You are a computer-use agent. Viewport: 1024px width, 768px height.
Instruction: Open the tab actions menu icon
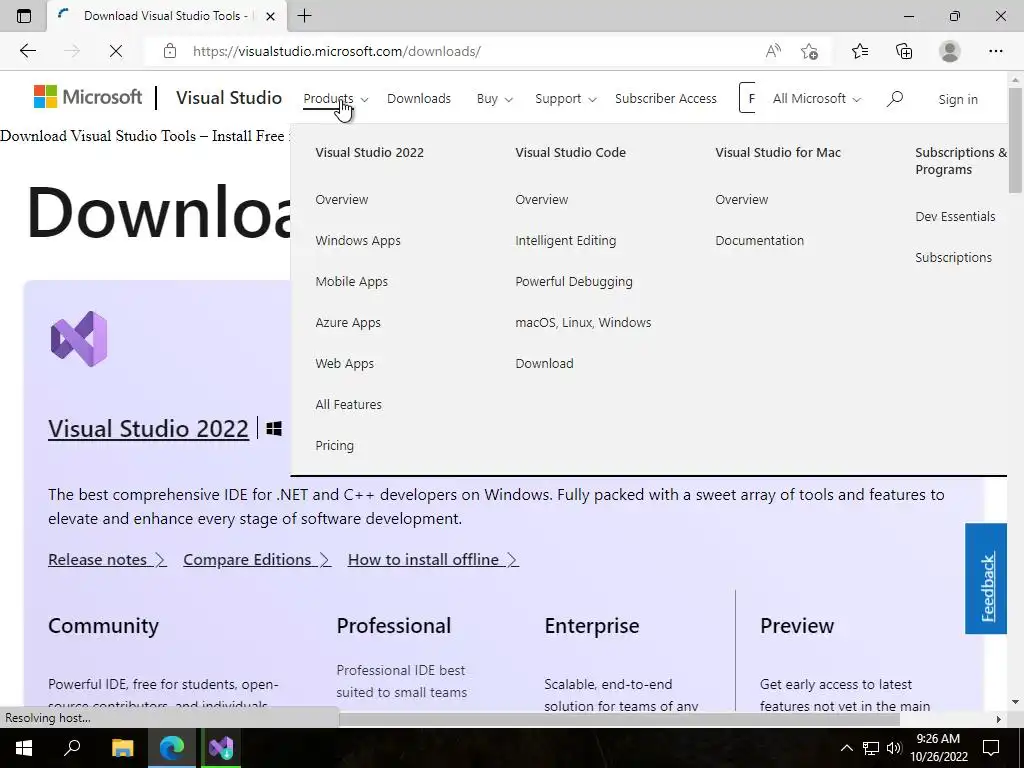point(24,16)
